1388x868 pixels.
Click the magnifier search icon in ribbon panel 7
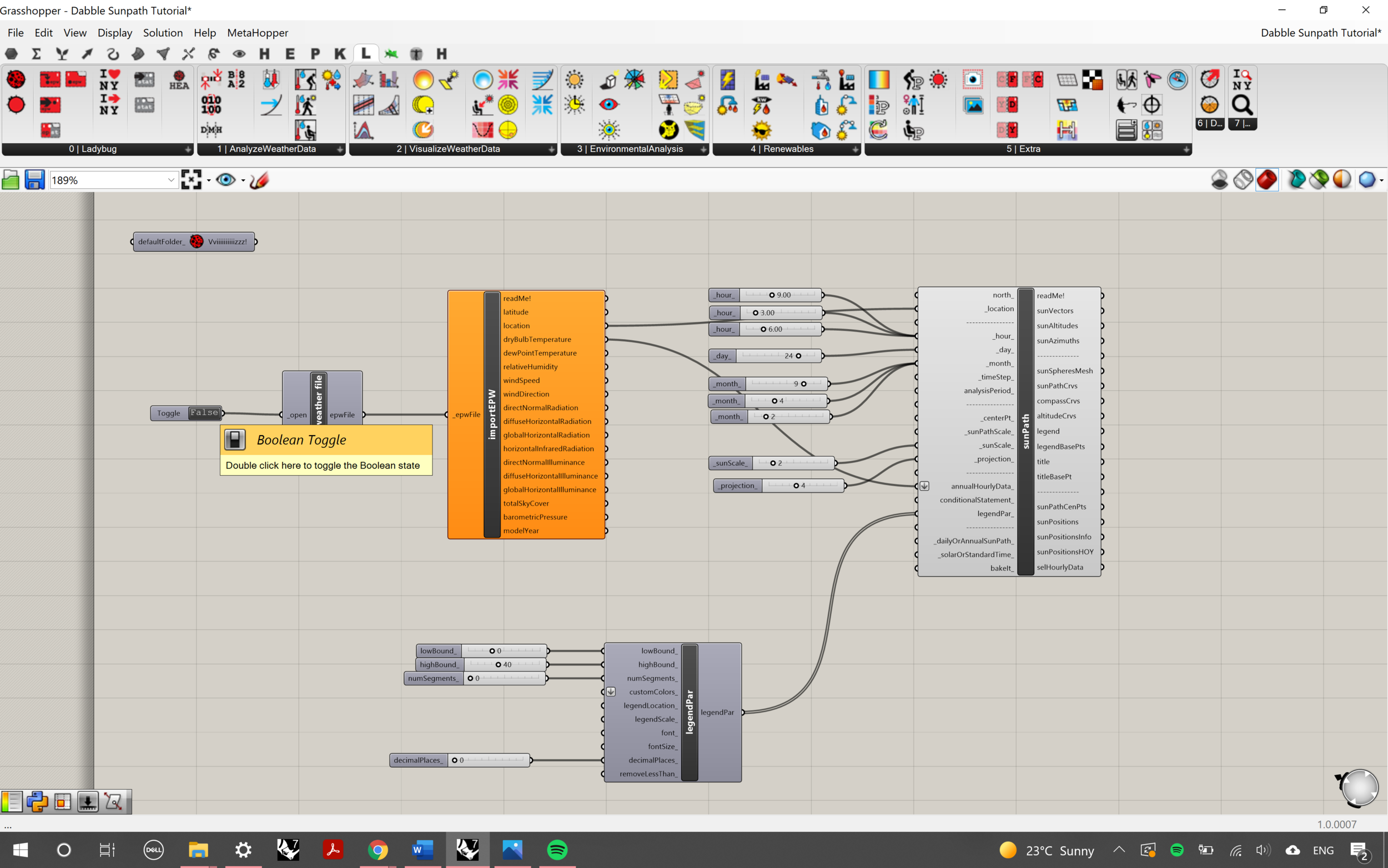1241,105
